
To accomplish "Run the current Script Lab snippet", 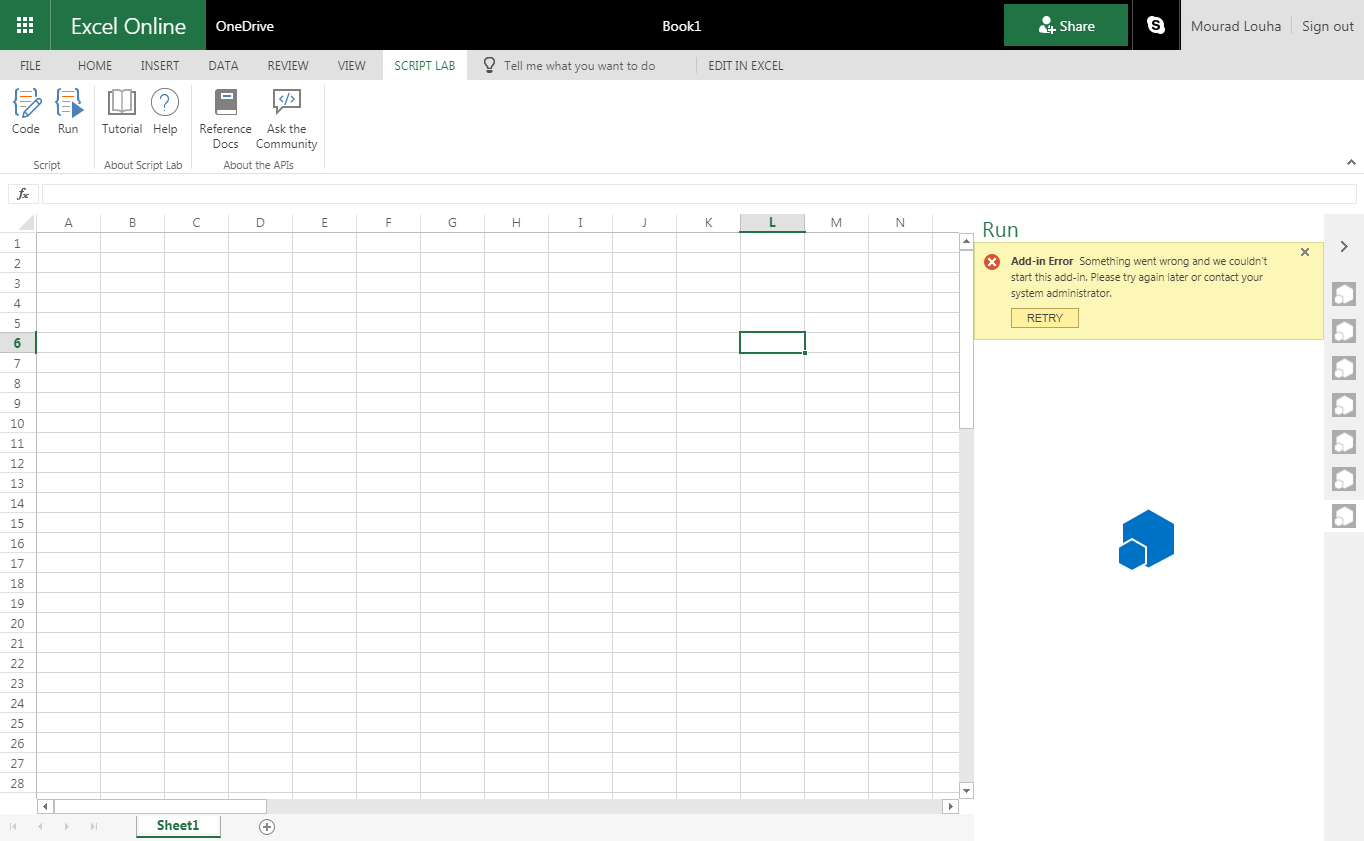I will tap(68, 110).
